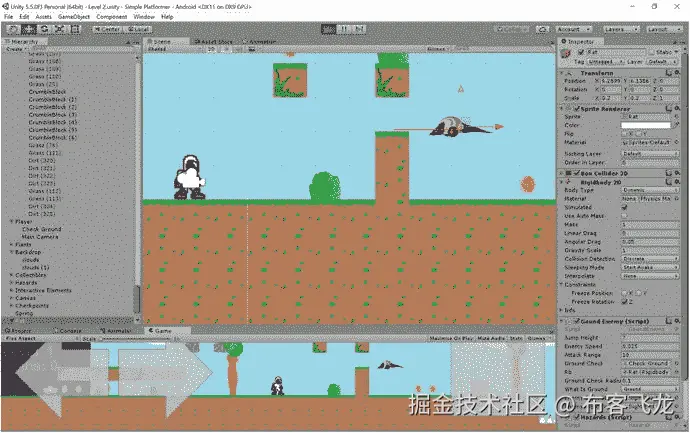The image size is (690, 433).
Task: Select the Rect transform tool
Action: coord(75,29)
